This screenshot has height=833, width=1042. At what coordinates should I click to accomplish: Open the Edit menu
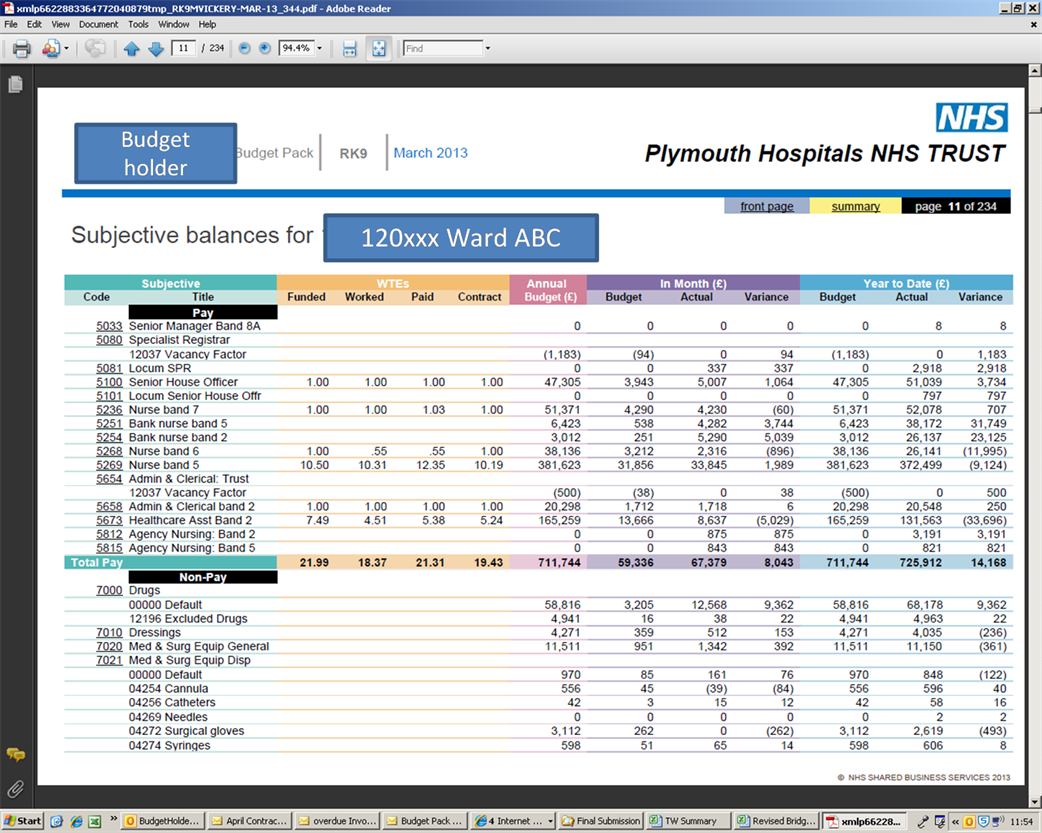pyautogui.click(x=34, y=25)
